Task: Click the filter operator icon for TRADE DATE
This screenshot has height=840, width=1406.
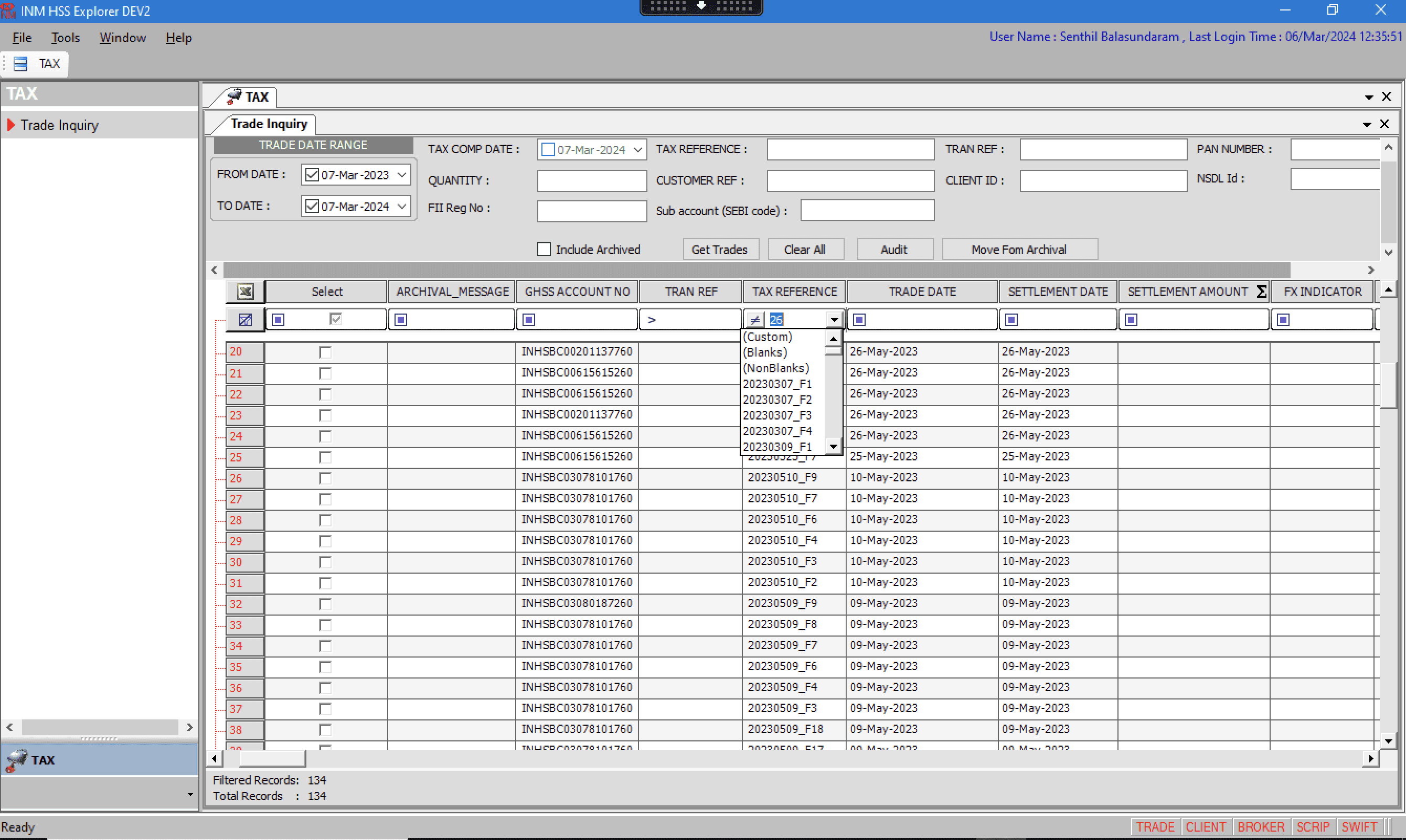Action: coord(859,320)
